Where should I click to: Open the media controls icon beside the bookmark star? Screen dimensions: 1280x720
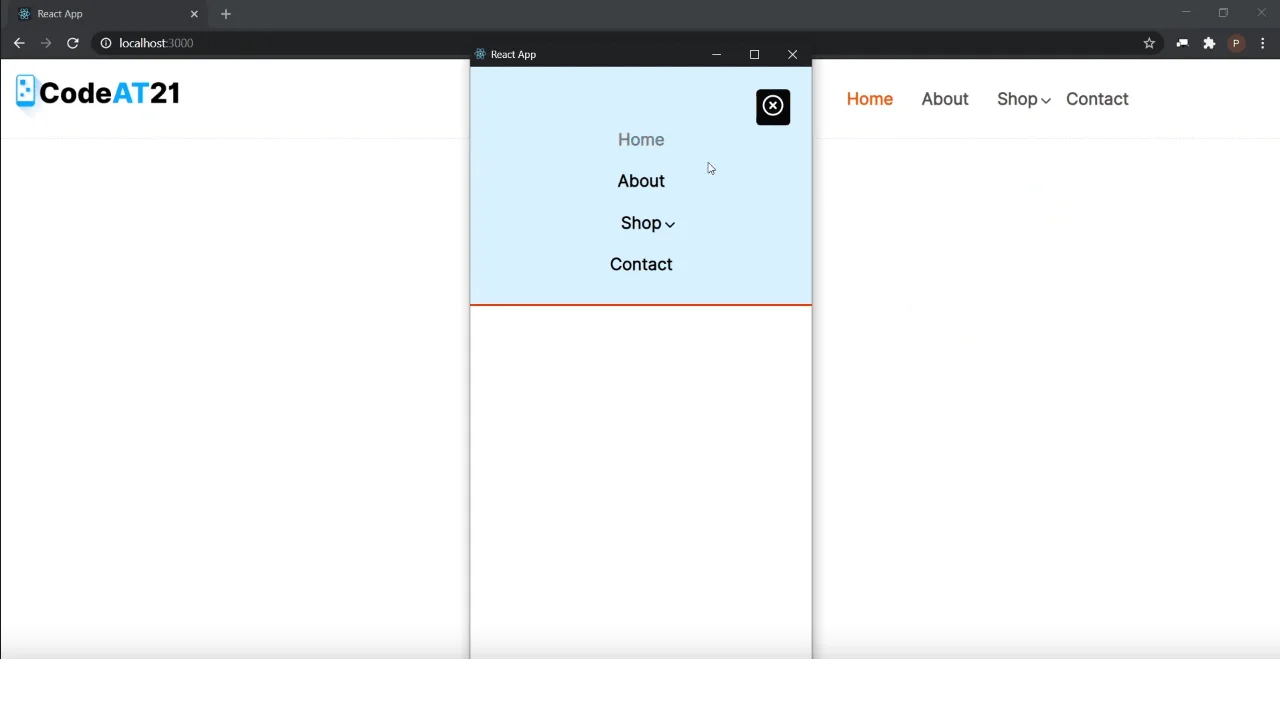(1182, 43)
